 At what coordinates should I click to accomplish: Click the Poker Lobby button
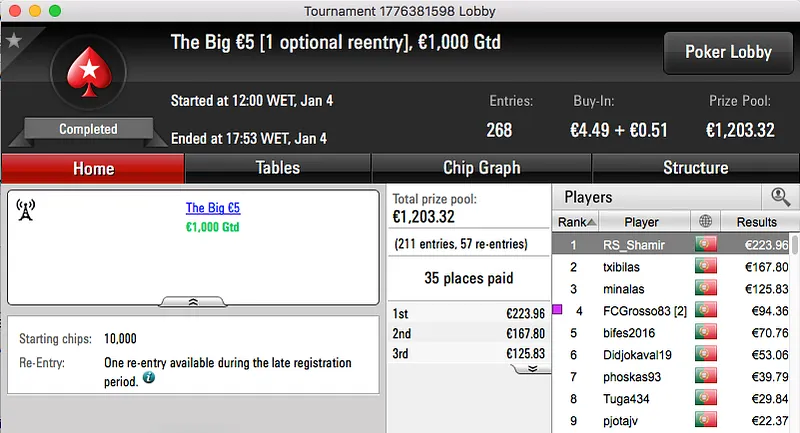[x=727, y=52]
